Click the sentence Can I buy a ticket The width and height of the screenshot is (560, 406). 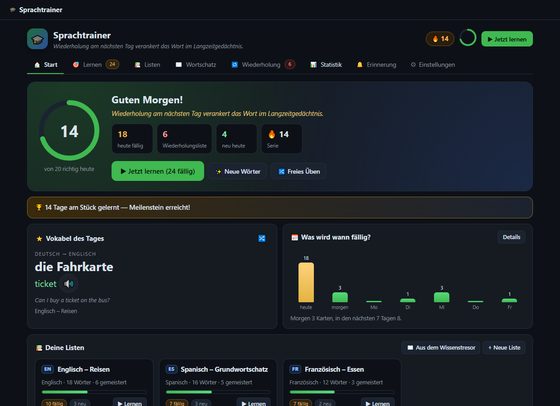72,300
